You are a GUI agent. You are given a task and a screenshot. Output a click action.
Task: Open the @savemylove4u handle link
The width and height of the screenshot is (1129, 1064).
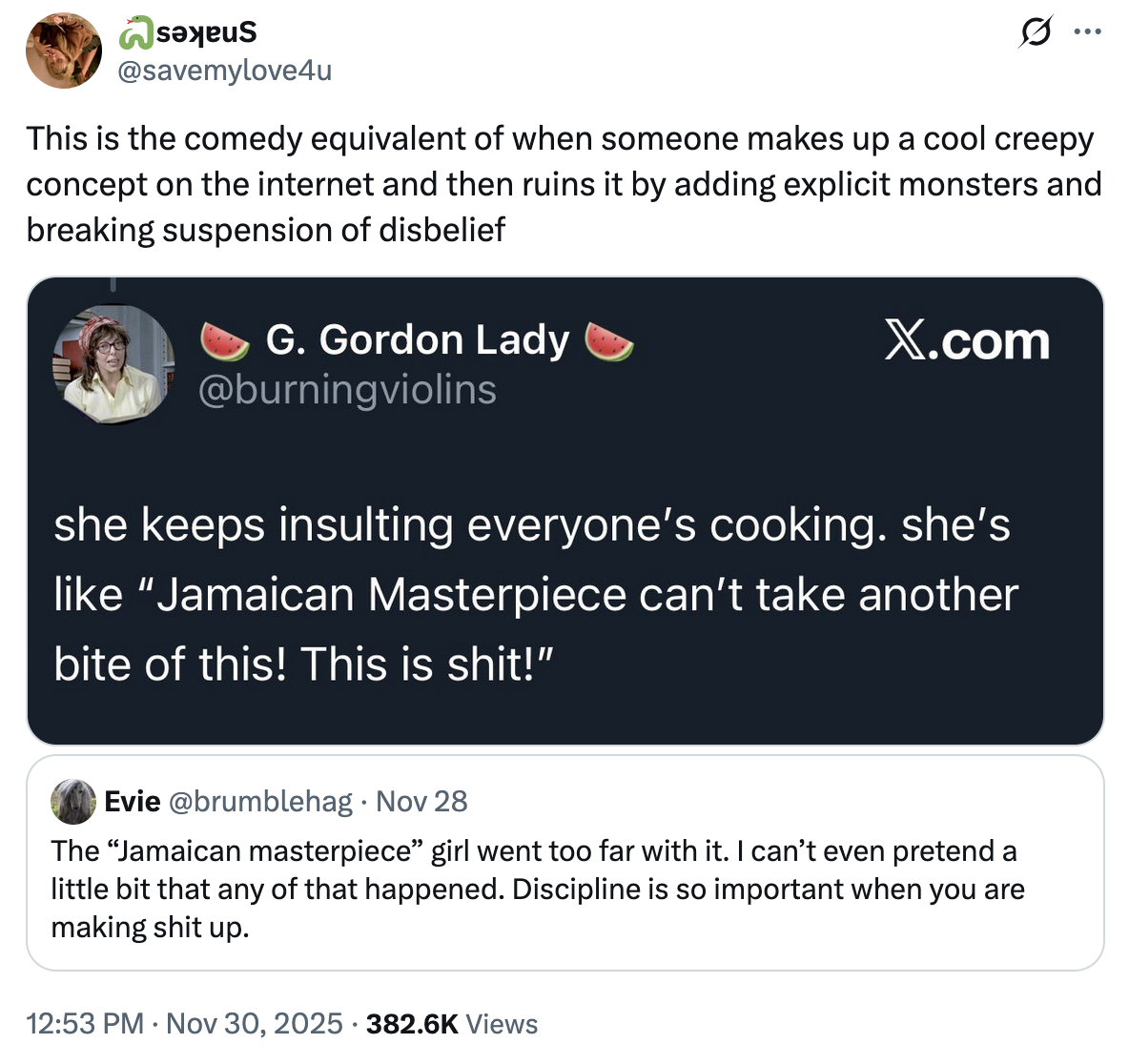[224, 70]
